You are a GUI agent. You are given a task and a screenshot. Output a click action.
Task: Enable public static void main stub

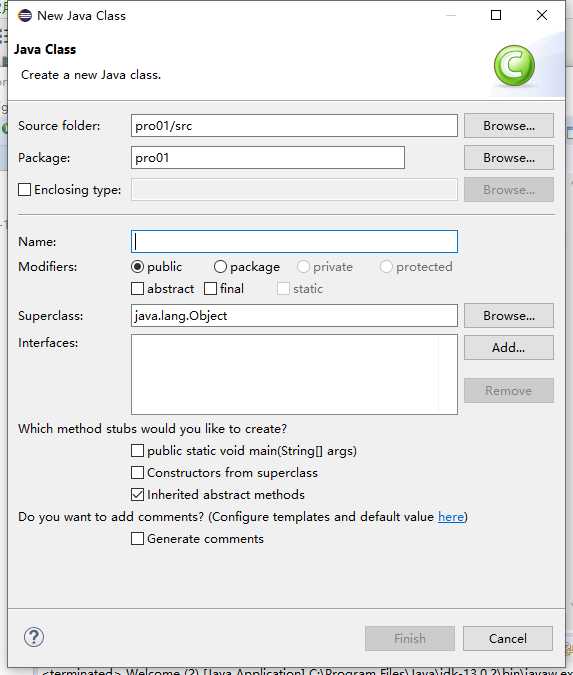point(137,451)
